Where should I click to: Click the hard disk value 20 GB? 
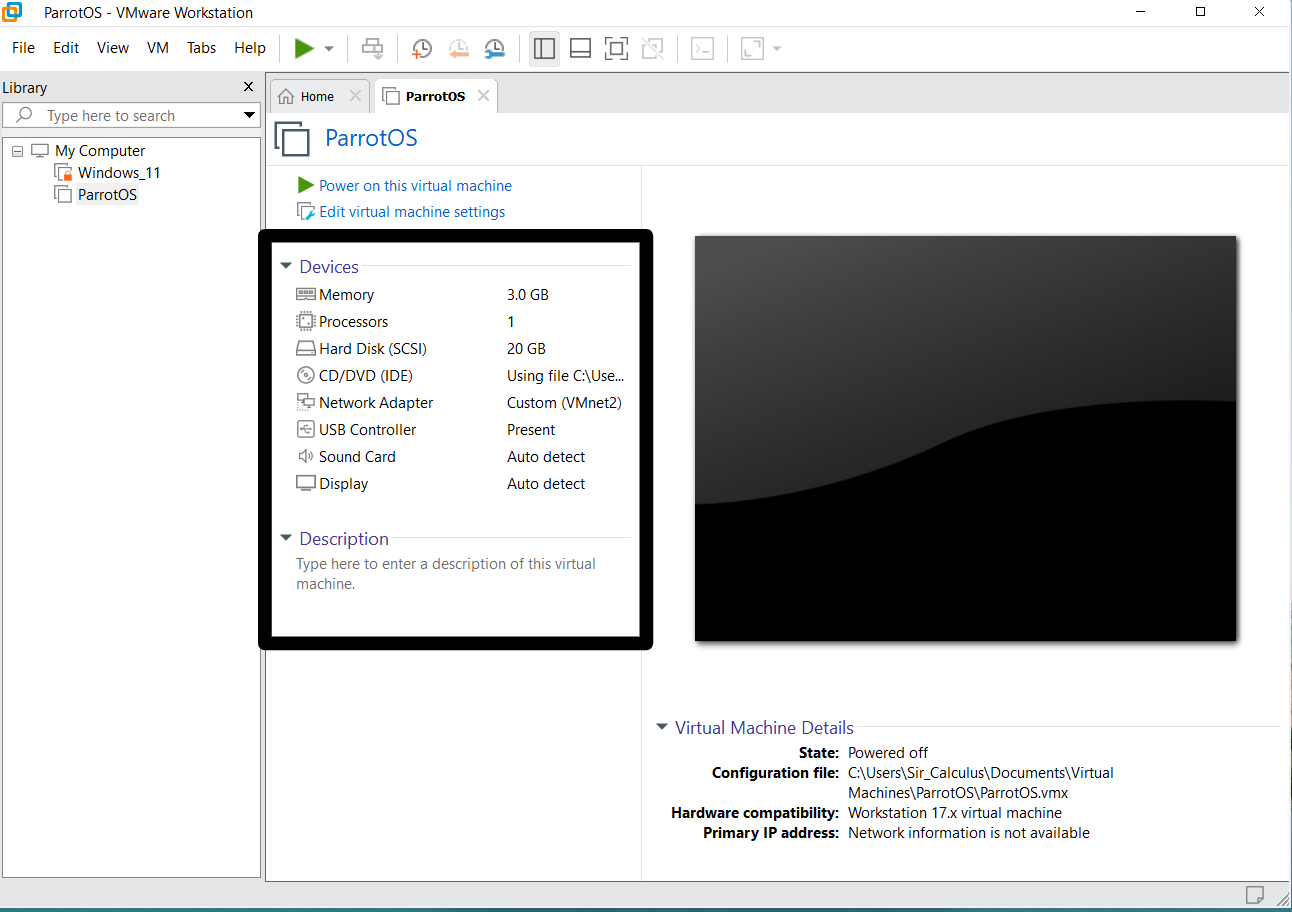[x=526, y=349]
